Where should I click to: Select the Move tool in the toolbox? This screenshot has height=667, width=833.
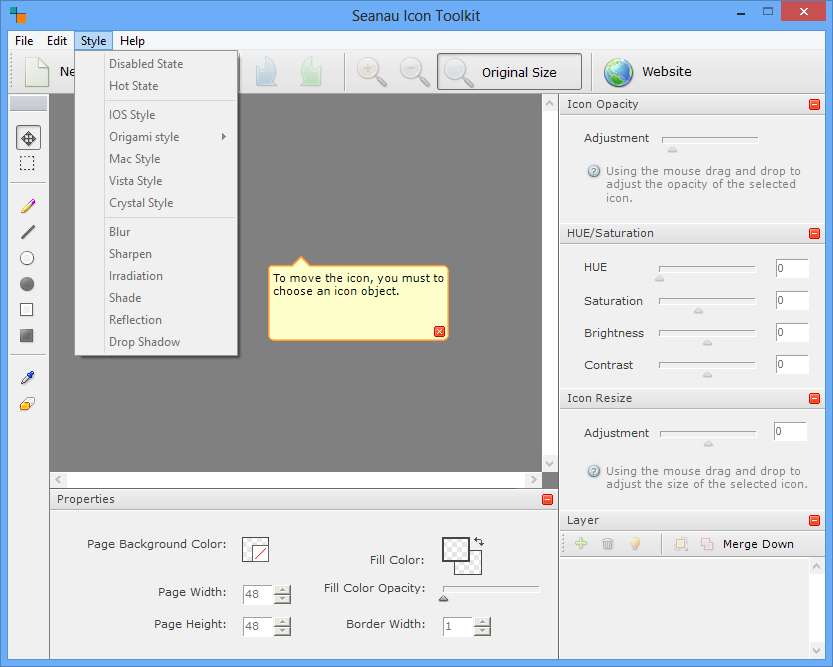pos(28,138)
